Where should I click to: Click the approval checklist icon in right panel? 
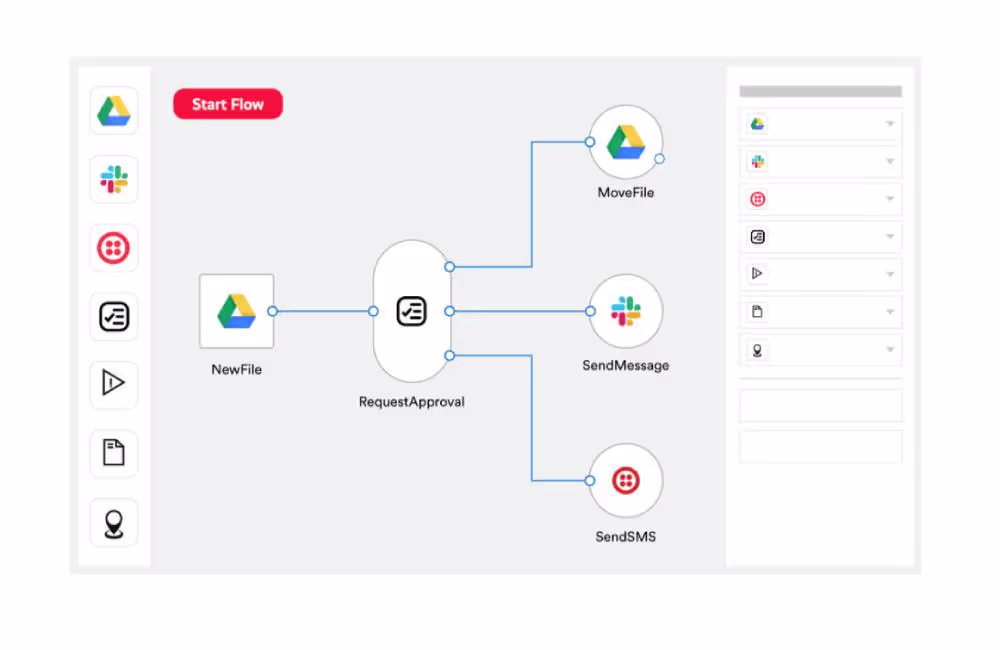[x=758, y=237]
